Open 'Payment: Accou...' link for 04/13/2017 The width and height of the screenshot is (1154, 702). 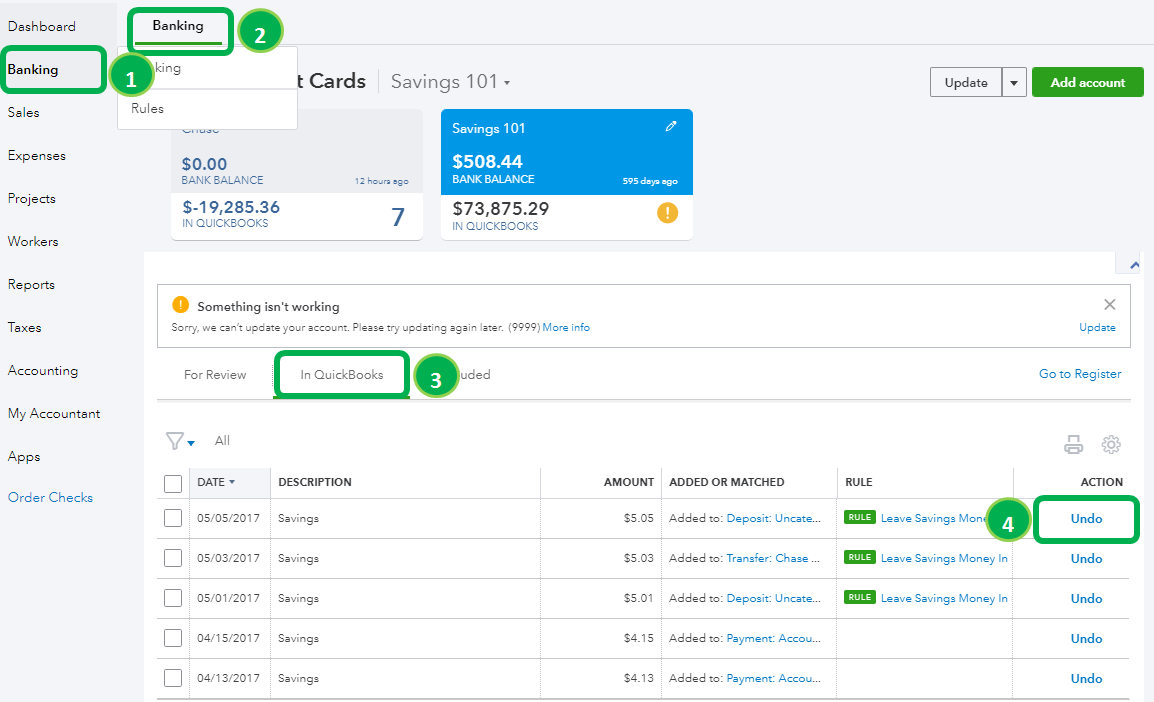tap(774, 678)
